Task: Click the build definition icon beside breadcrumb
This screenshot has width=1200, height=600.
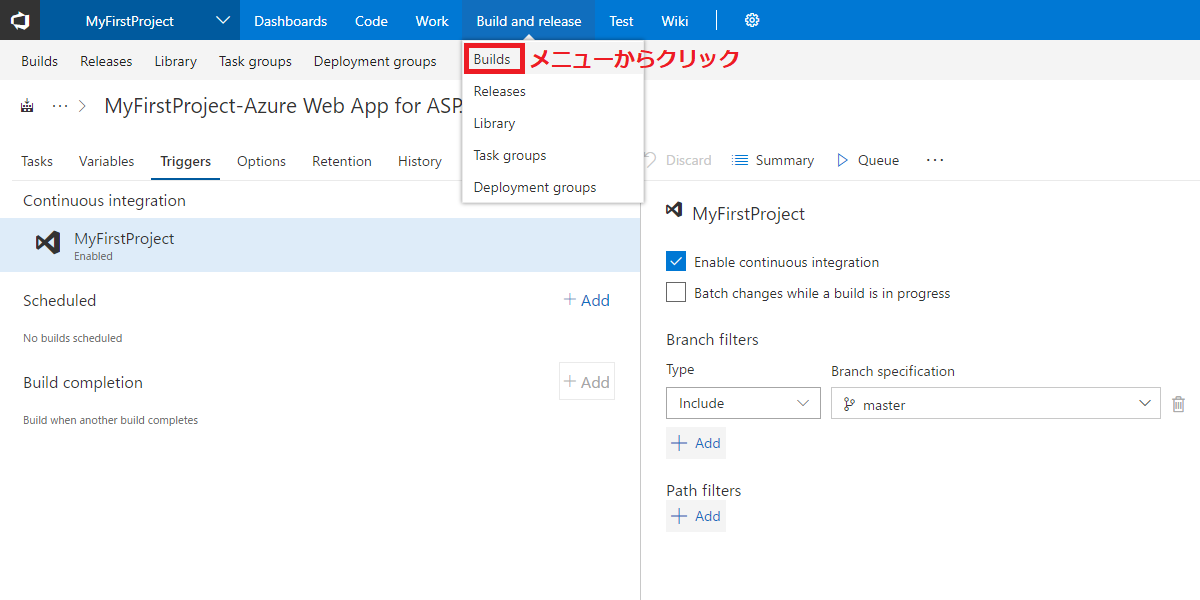Action: [x=27, y=106]
